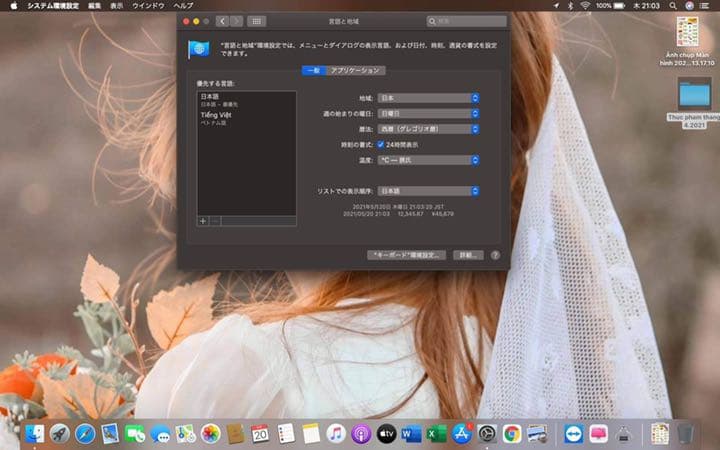Screen dimensions: 720x450
Task: Select 日本語 in preferred languages list
Action: [x=247, y=100]
